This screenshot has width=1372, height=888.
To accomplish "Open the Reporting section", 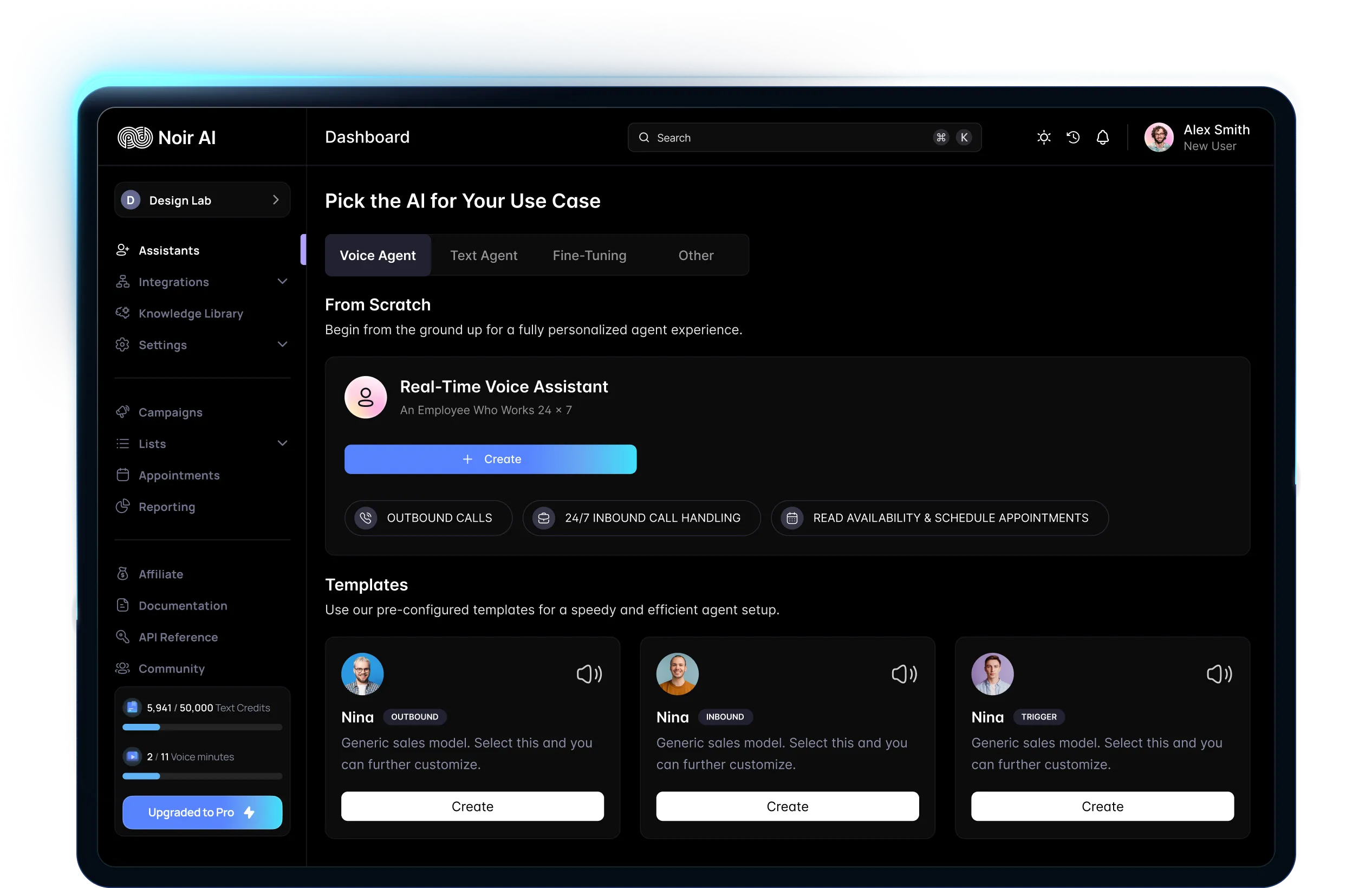I will (x=167, y=507).
